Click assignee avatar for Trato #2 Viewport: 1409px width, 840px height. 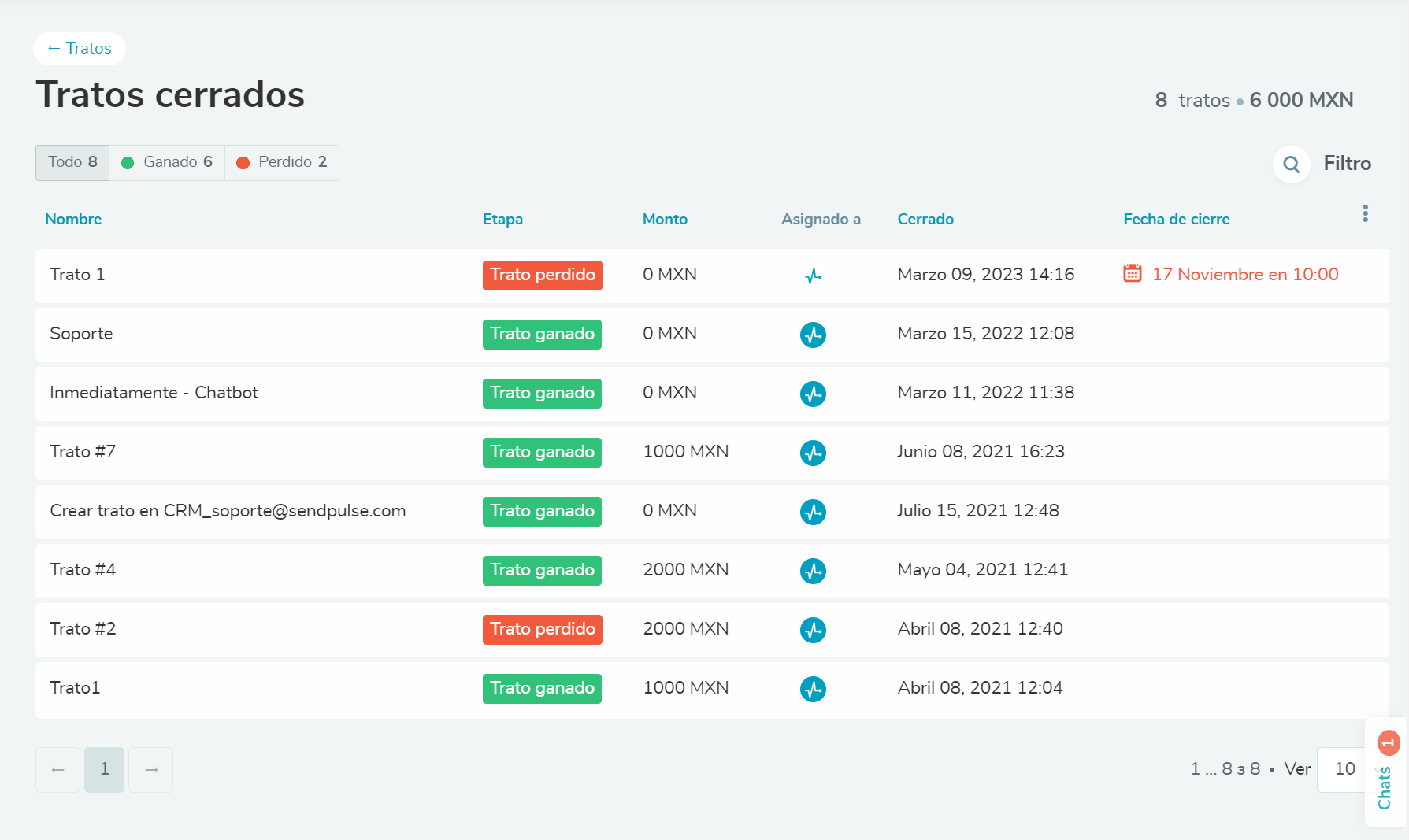[x=813, y=630]
